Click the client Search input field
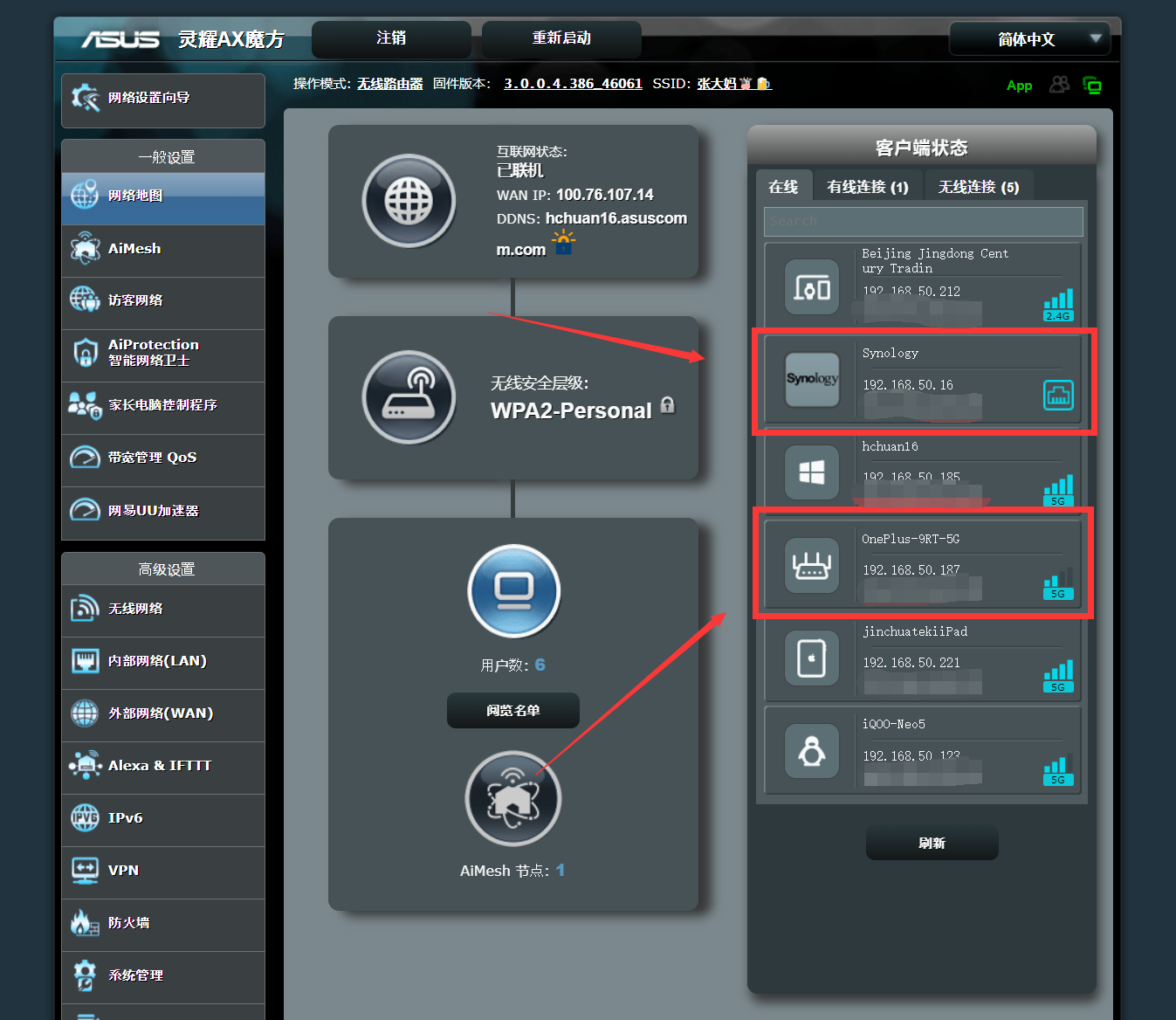The image size is (1176, 1020). 924,222
